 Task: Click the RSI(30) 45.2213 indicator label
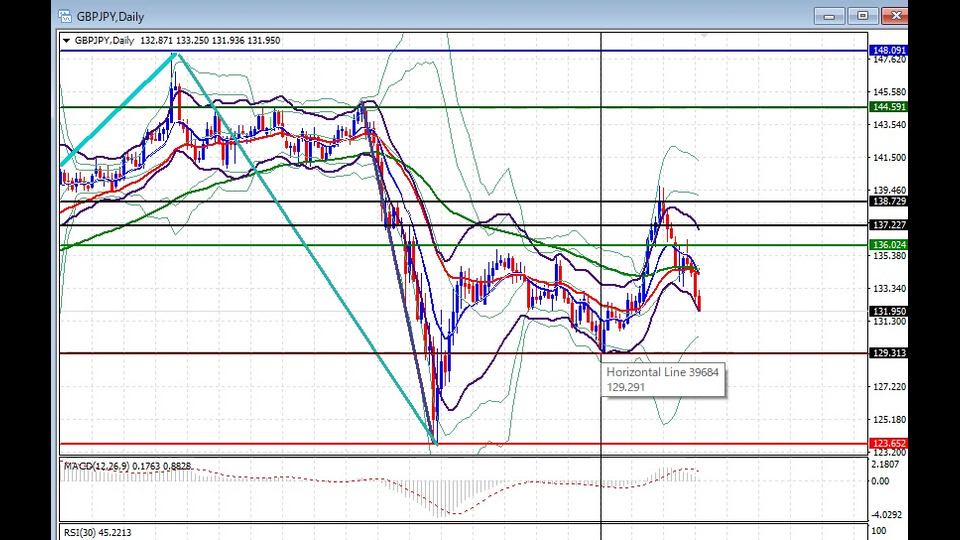pyautogui.click(x=97, y=533)
